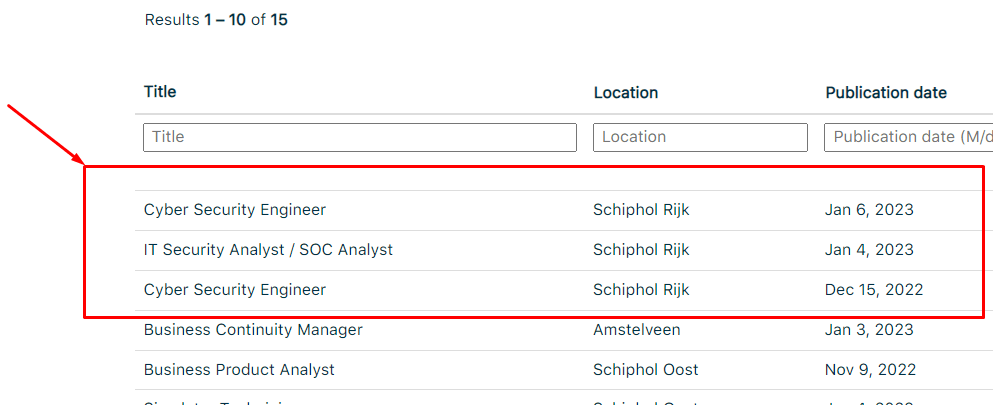This screenshot has width=993, height=405.
Task: Open Cyber Security Engineer posted Dec 15, 2022
Action: (x=235, y=290)
